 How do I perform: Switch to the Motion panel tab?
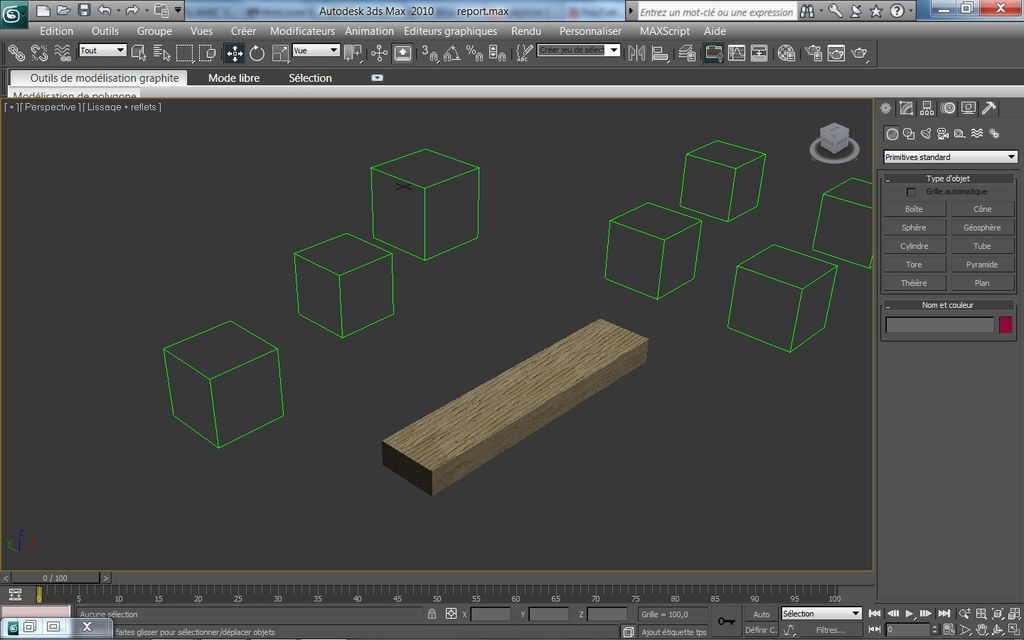pyautogui.click(x=948, y=108)
